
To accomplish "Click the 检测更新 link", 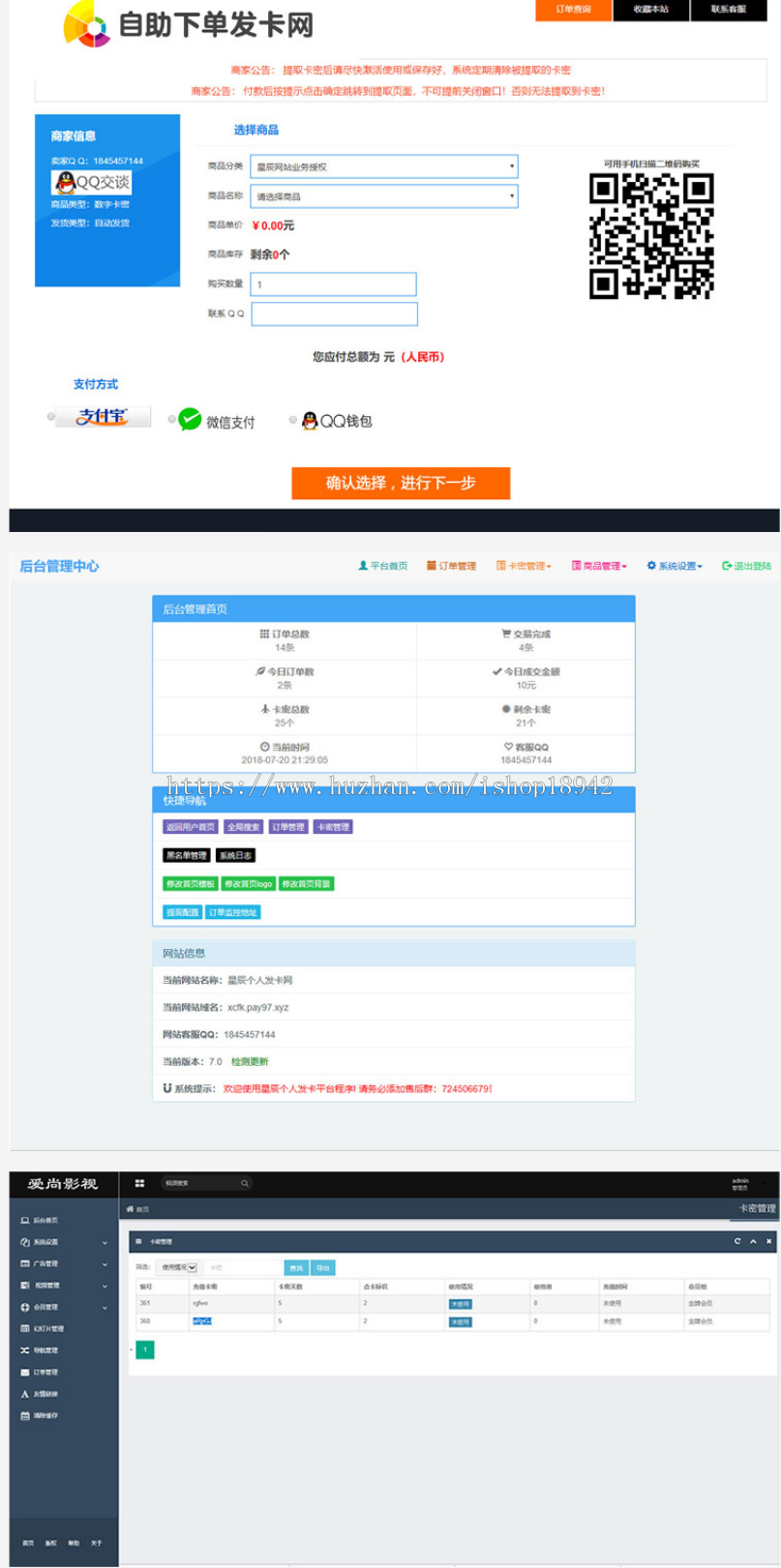I will (x=250, y=1061).
